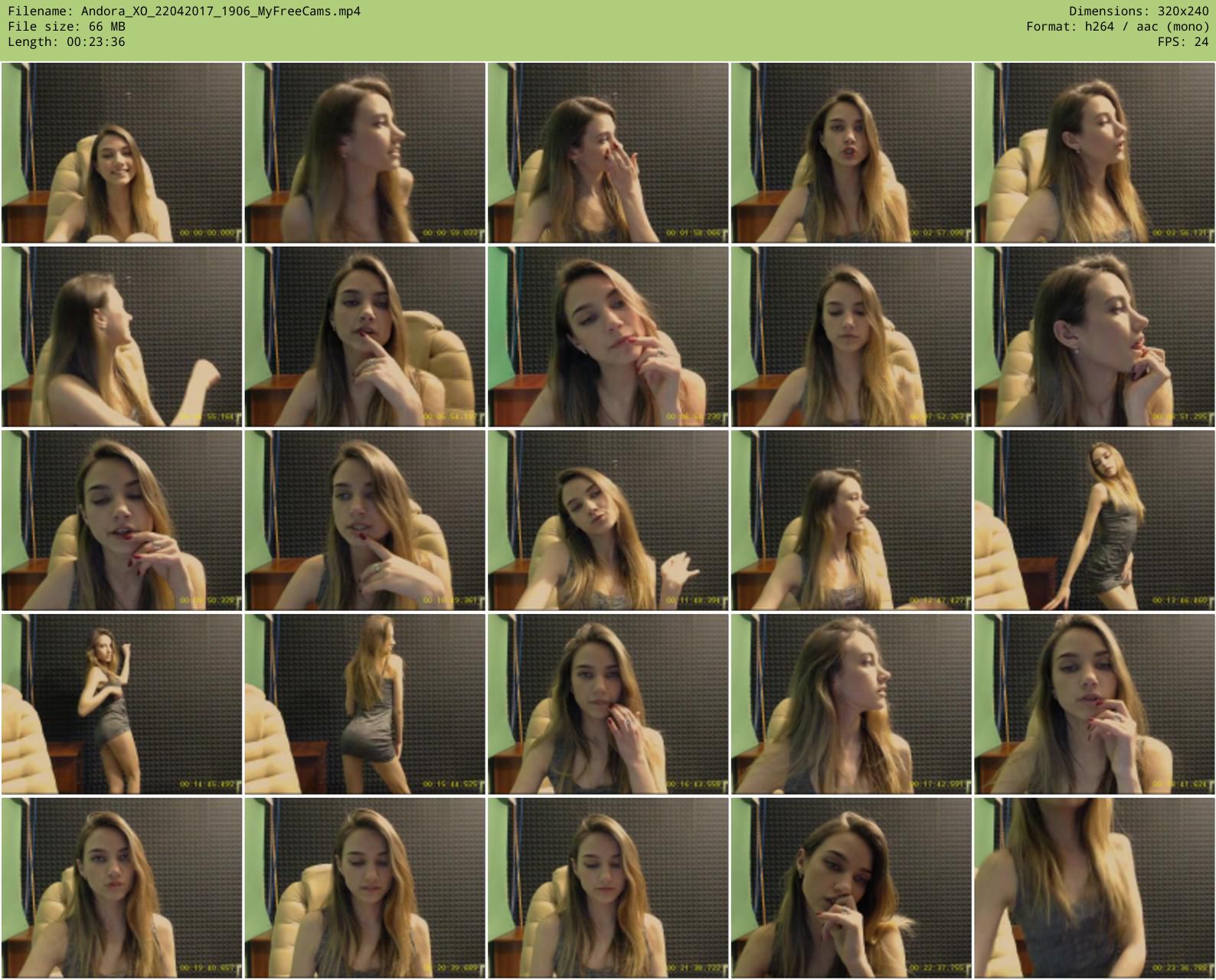Open the thumbnail stamped 00:00:59

click(364, 153)
